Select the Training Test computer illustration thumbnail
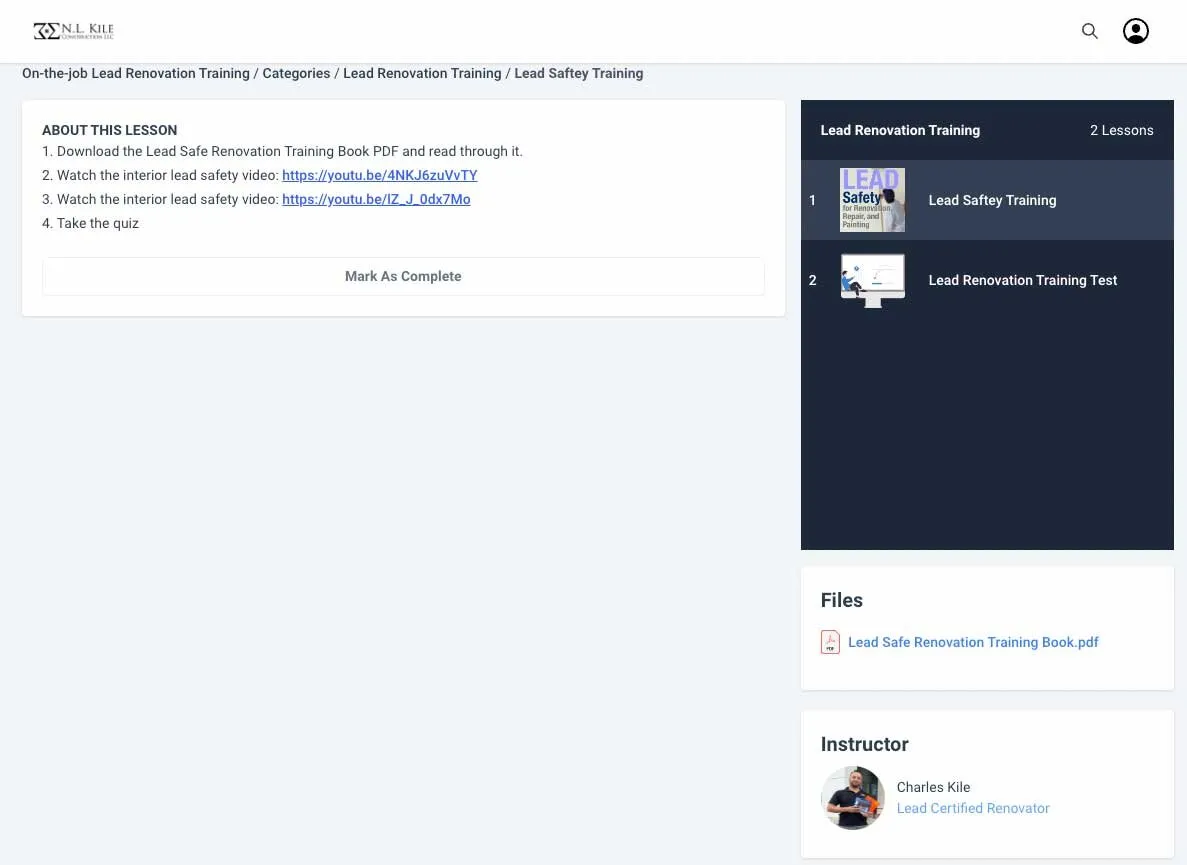The height and width of the screenshot is (865, 1187). pyautogui.click(x=872, y=280)
